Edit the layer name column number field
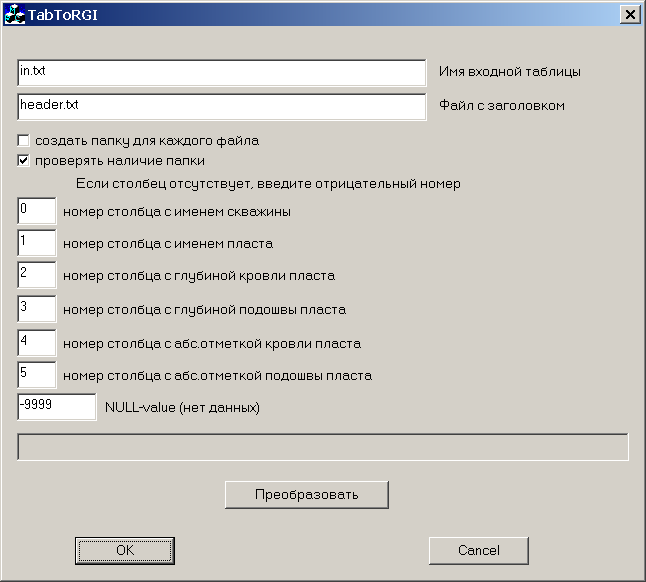Image resolution: width=646 pixels, height=582 pixels. (37, 243)
